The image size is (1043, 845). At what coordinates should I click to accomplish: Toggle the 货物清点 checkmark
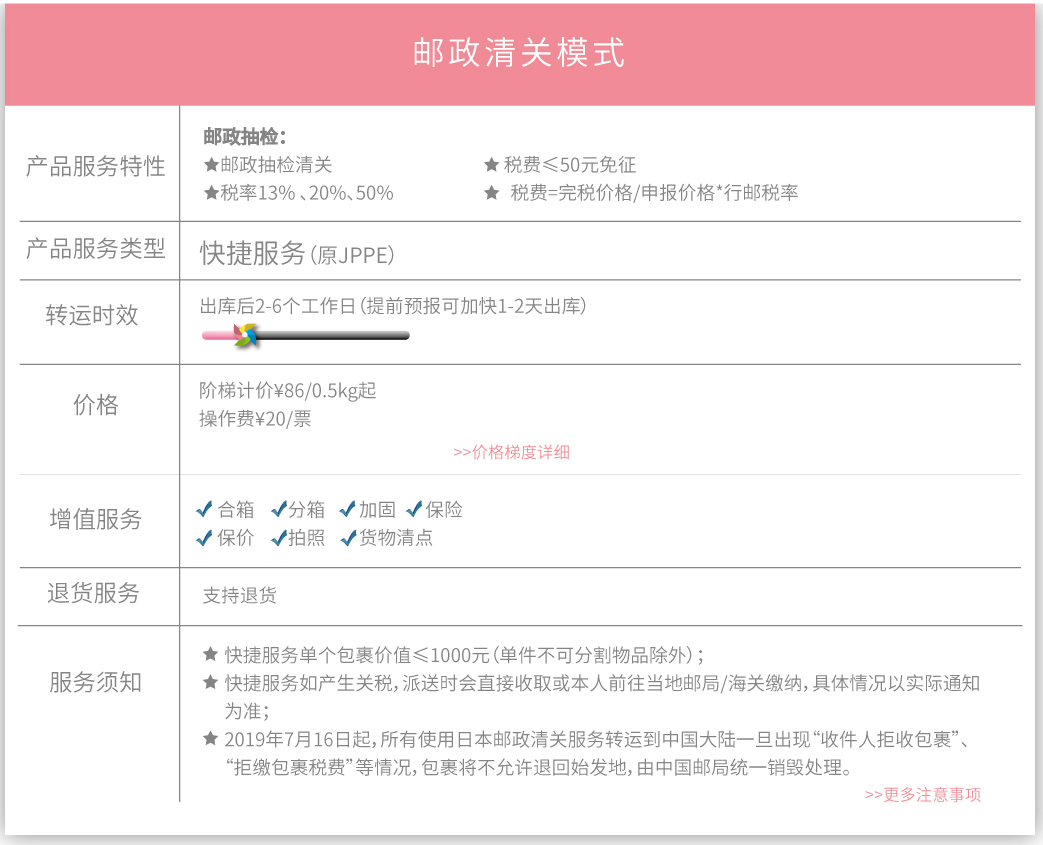[348, 538]
